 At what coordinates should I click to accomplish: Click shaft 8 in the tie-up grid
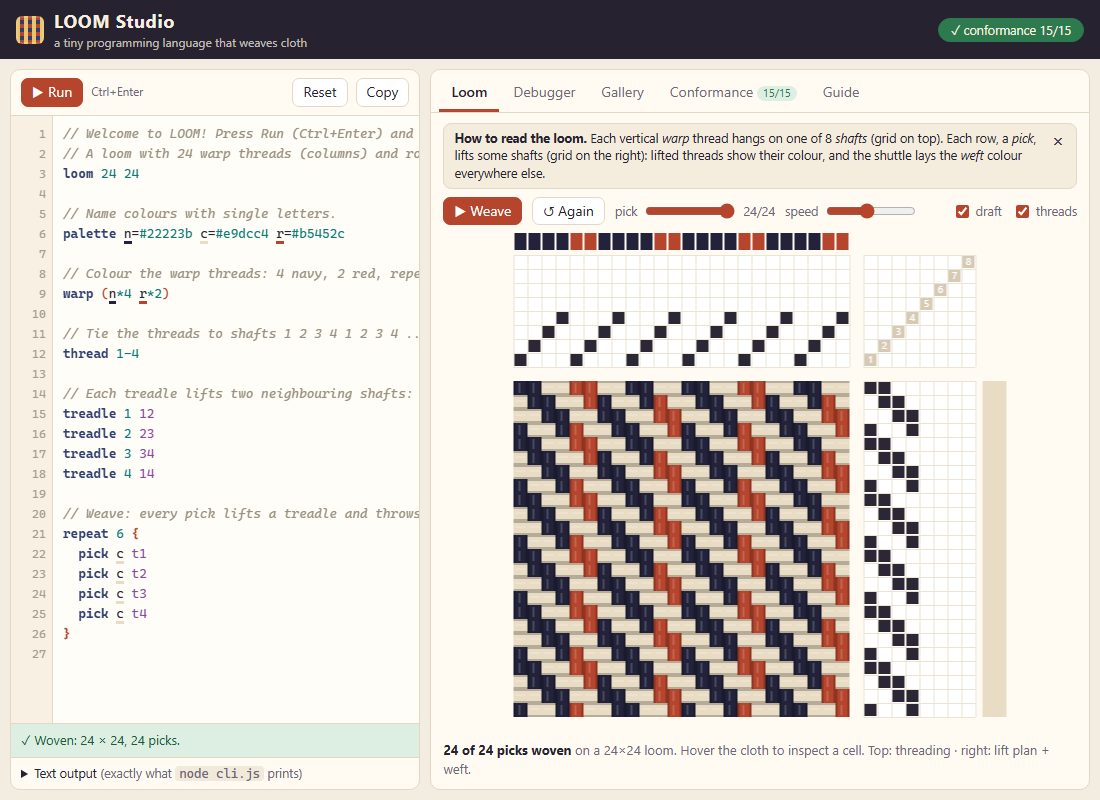coord(968,262)
